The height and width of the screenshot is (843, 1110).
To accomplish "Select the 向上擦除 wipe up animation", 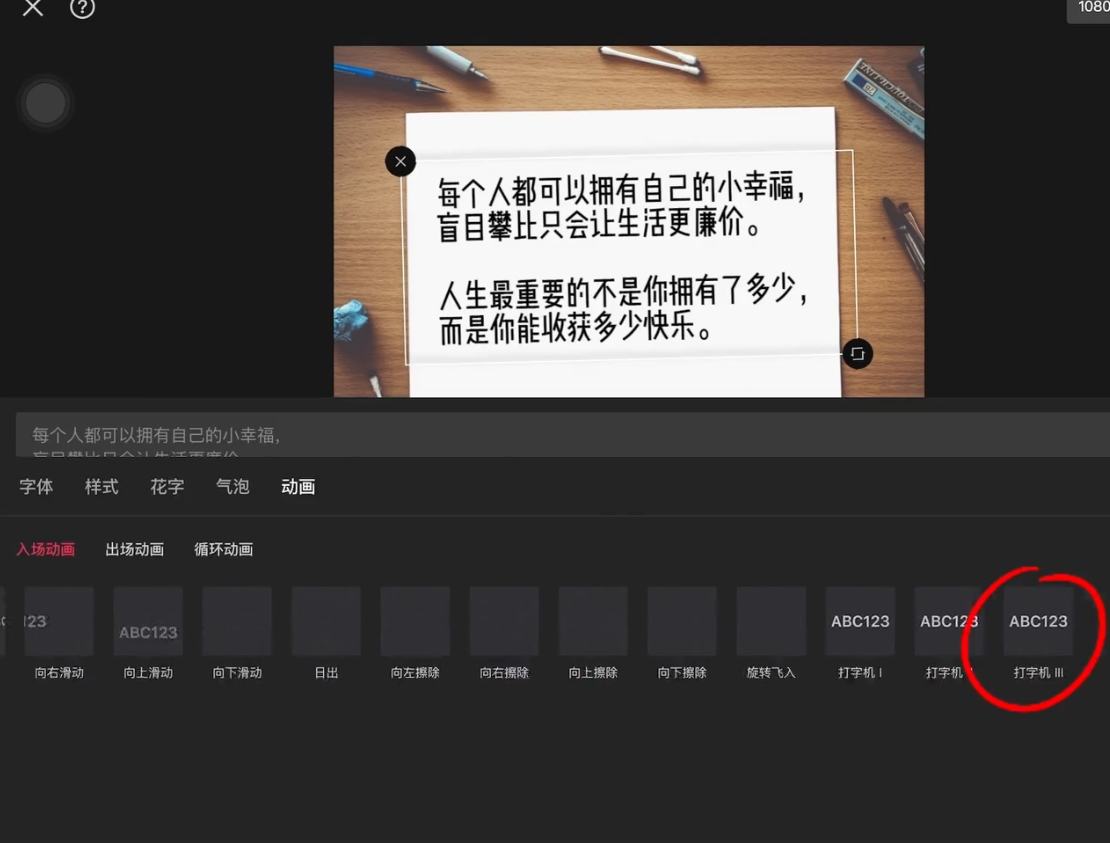I will tap(593, 621).
